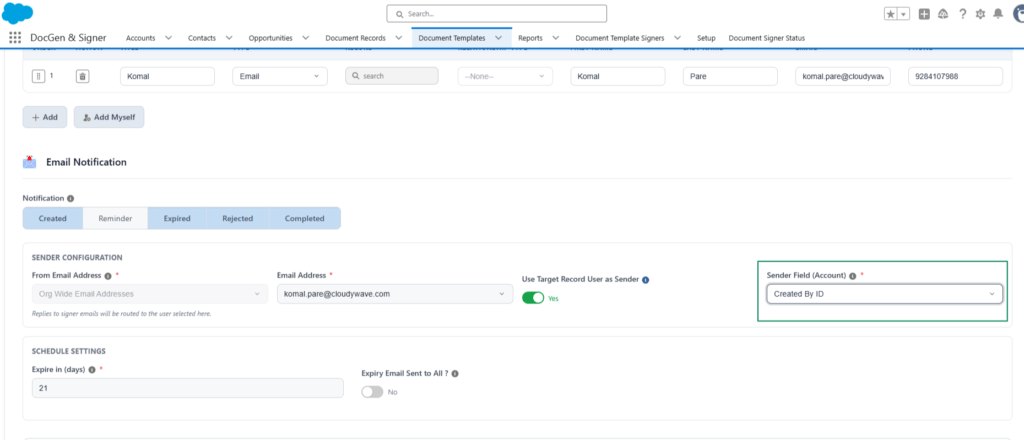Open the Global Actions plus icon
Image resolution: width=1024 pixels, height=440 pixels.
click(x=924, y=14)
